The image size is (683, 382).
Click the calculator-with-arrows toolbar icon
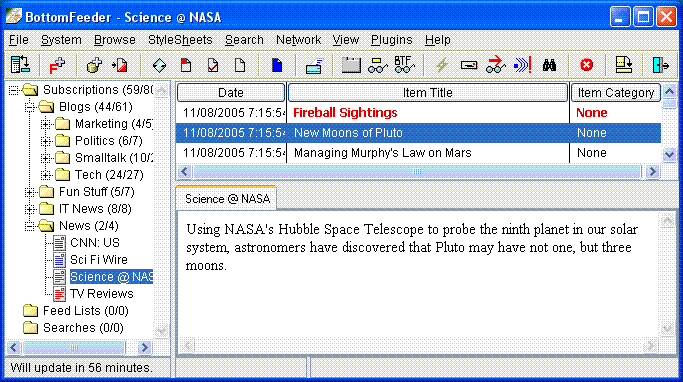coord(20,65)
